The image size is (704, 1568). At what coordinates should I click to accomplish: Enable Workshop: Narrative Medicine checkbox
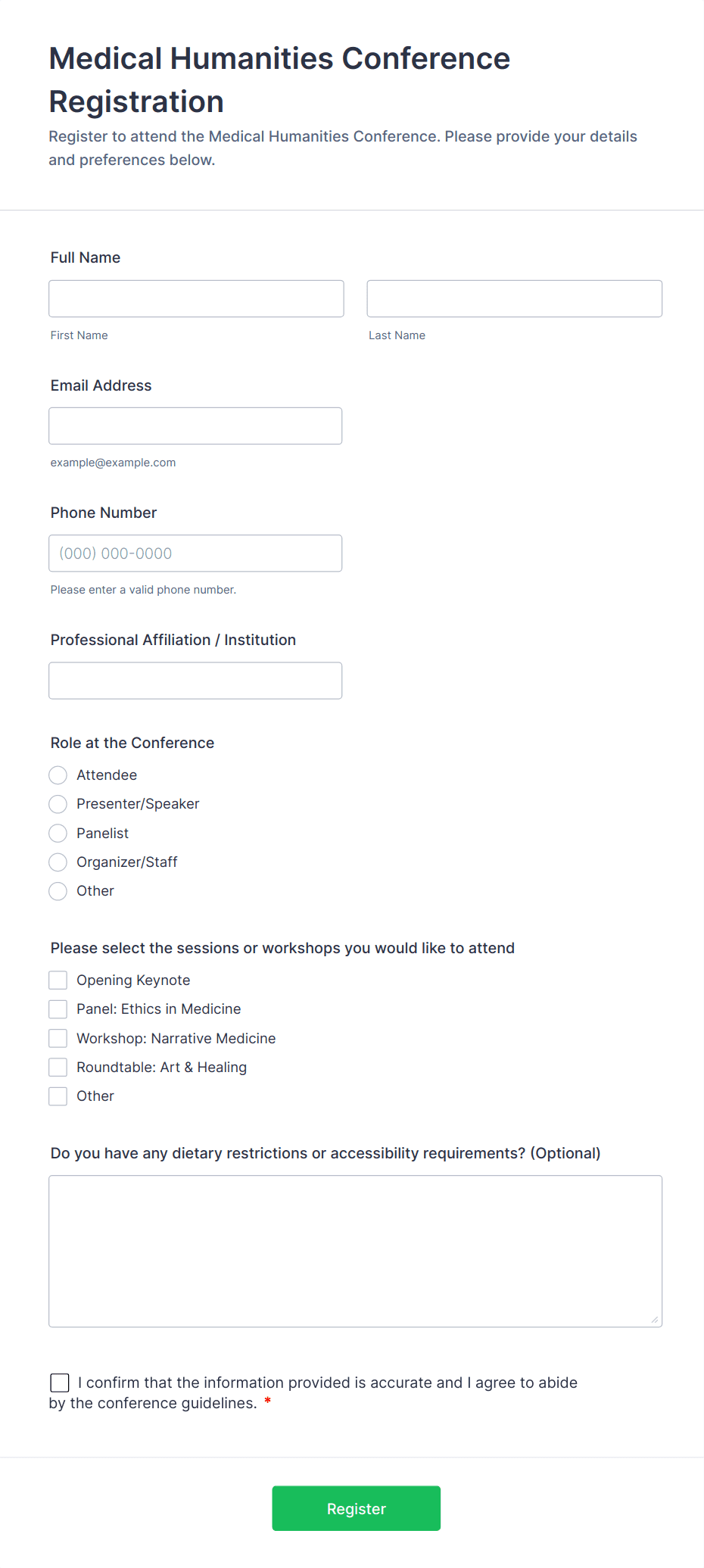point(58,1038)
